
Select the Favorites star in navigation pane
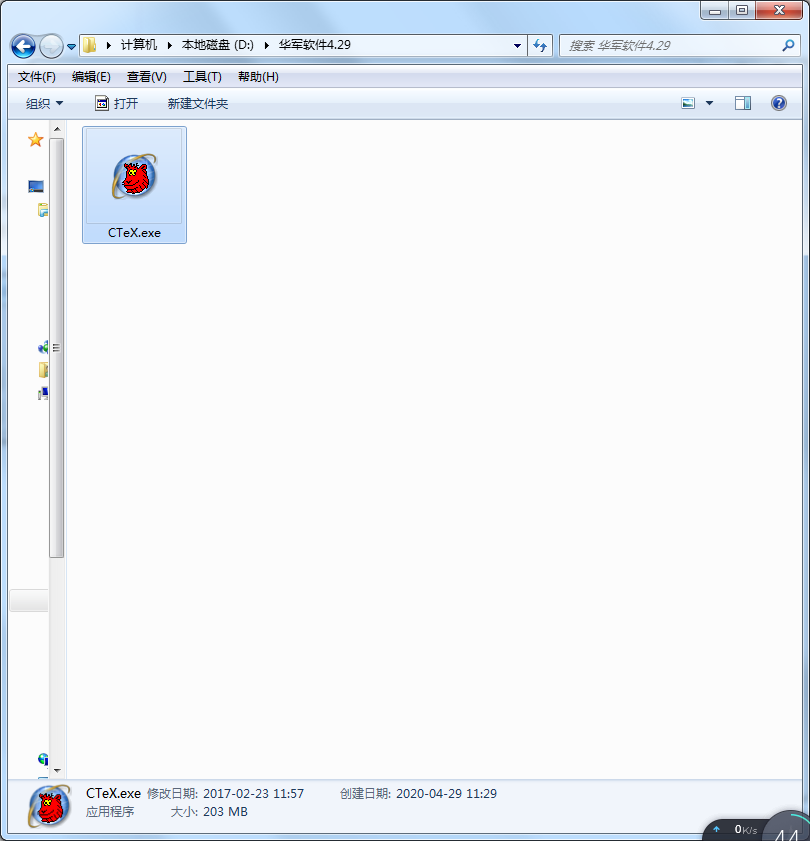coord(35,139)
